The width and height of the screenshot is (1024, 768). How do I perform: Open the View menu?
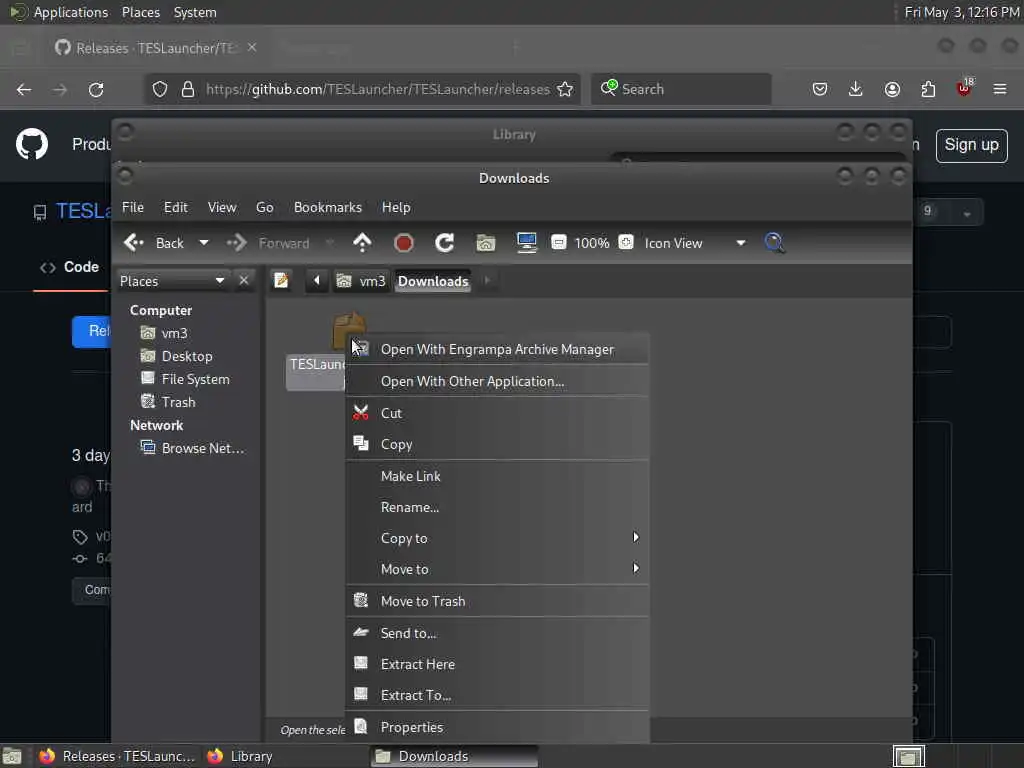click(222, 207)
